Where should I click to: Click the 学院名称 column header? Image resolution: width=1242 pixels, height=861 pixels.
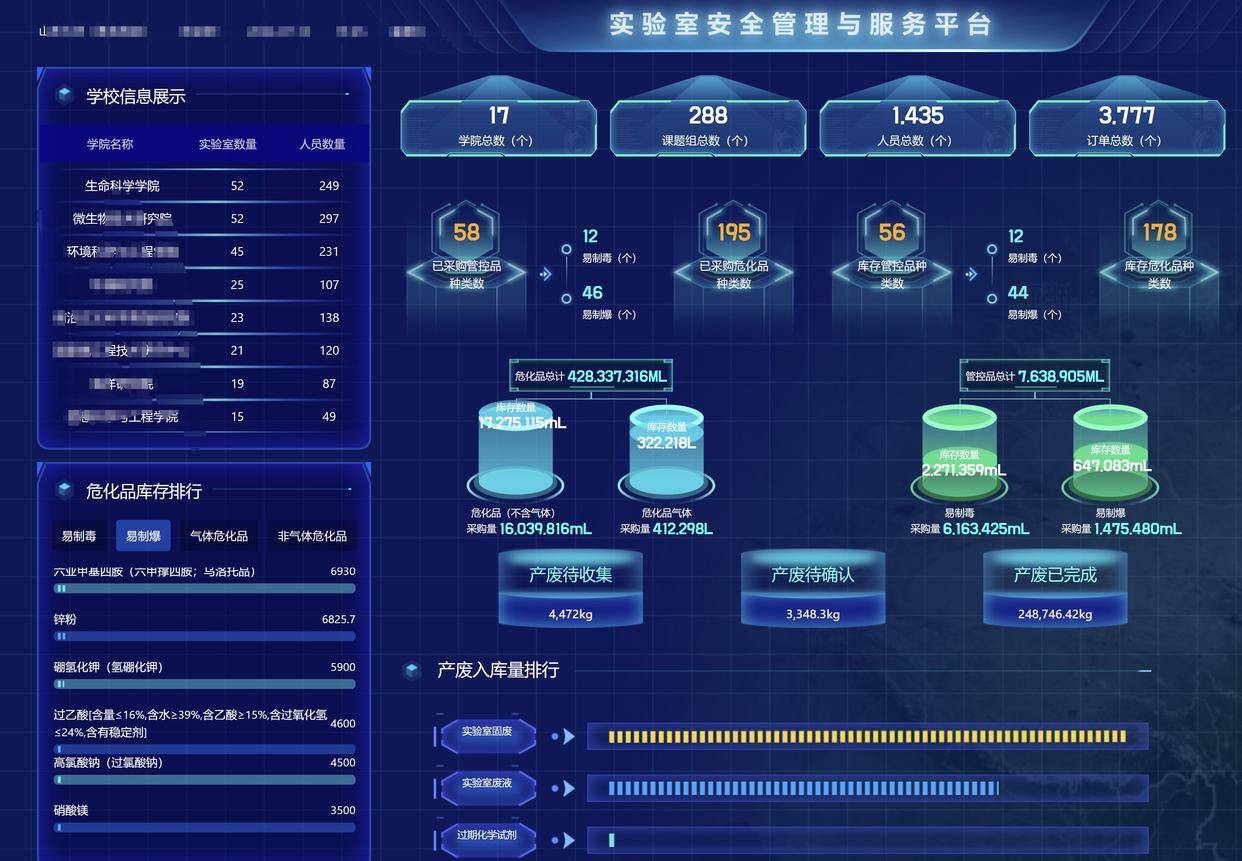click(x=110, y=144)
